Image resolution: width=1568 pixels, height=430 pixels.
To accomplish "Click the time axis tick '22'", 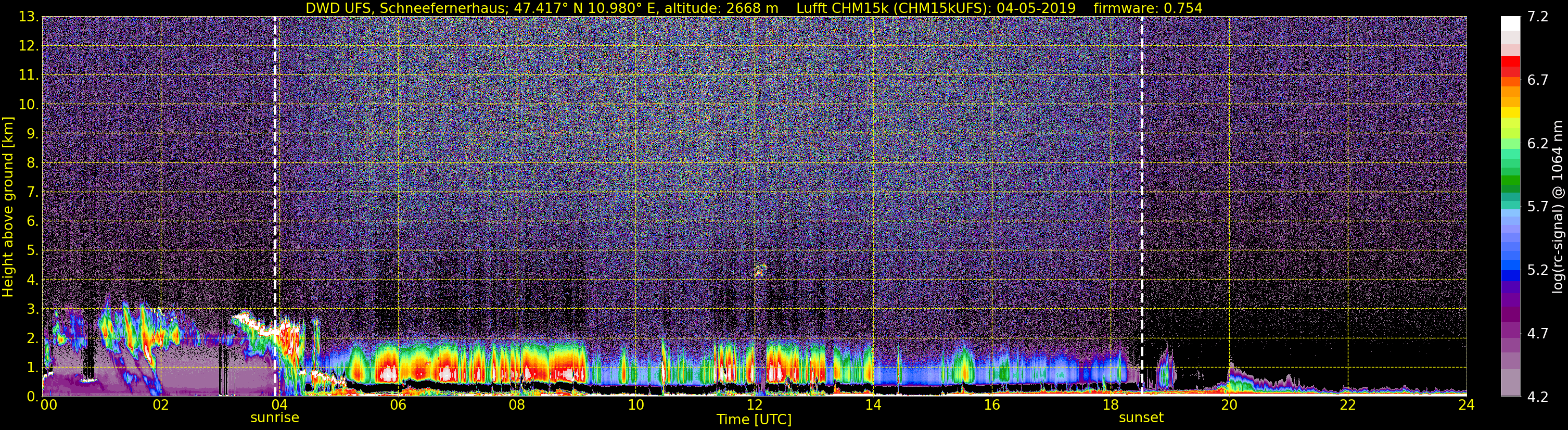I will (1348, 405).
